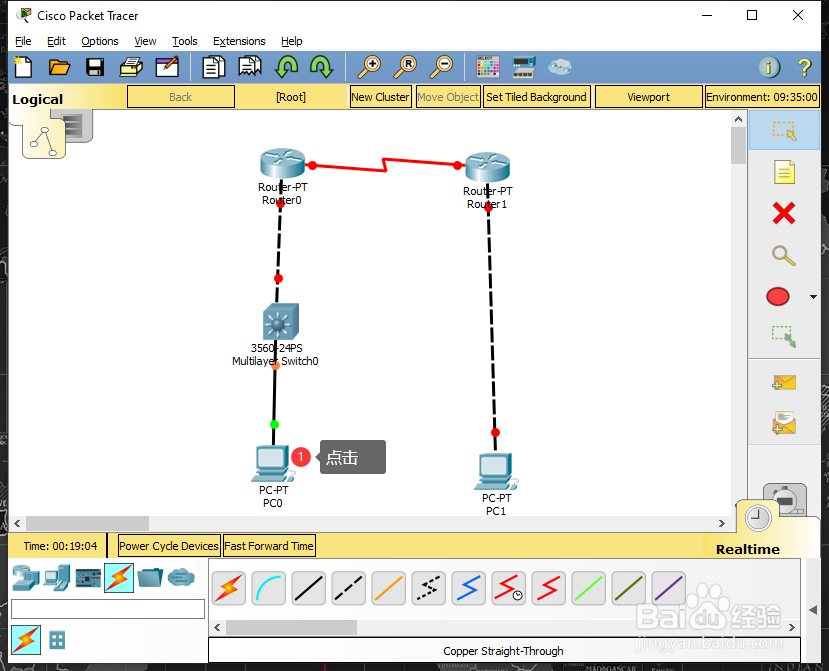Click the Back button

(181, 97)
